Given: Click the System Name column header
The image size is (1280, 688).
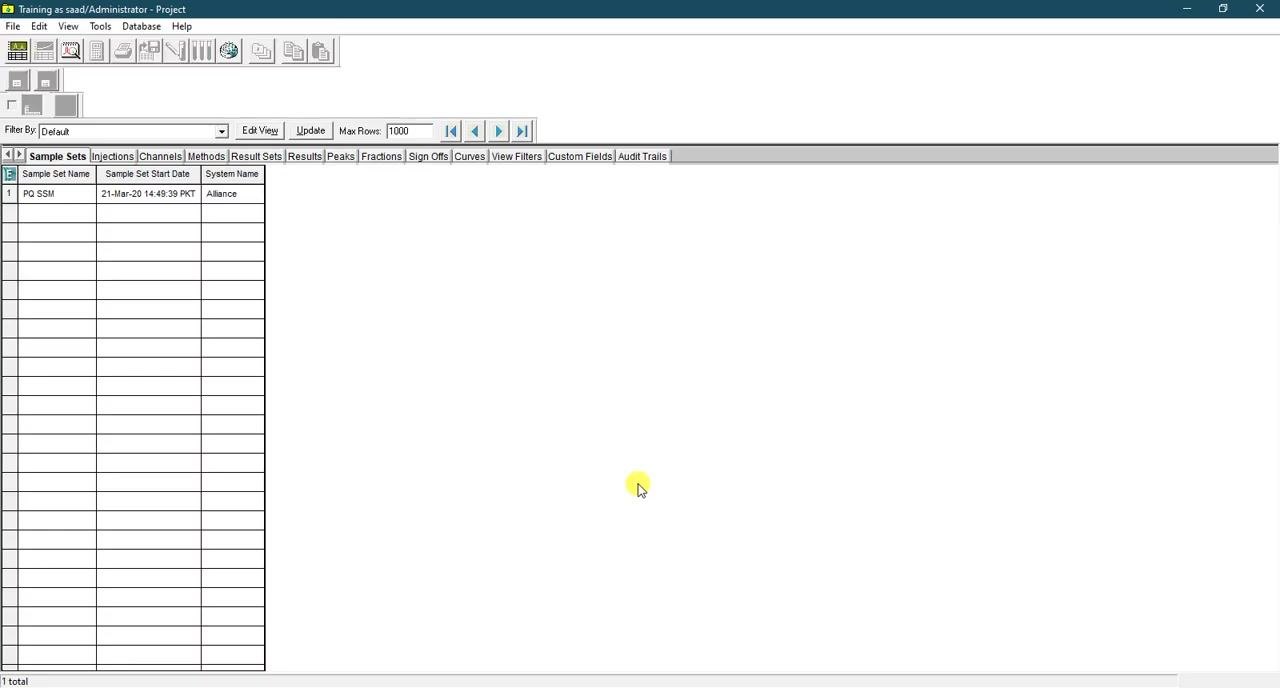Looking at the screenshot, I should [232, 174].
